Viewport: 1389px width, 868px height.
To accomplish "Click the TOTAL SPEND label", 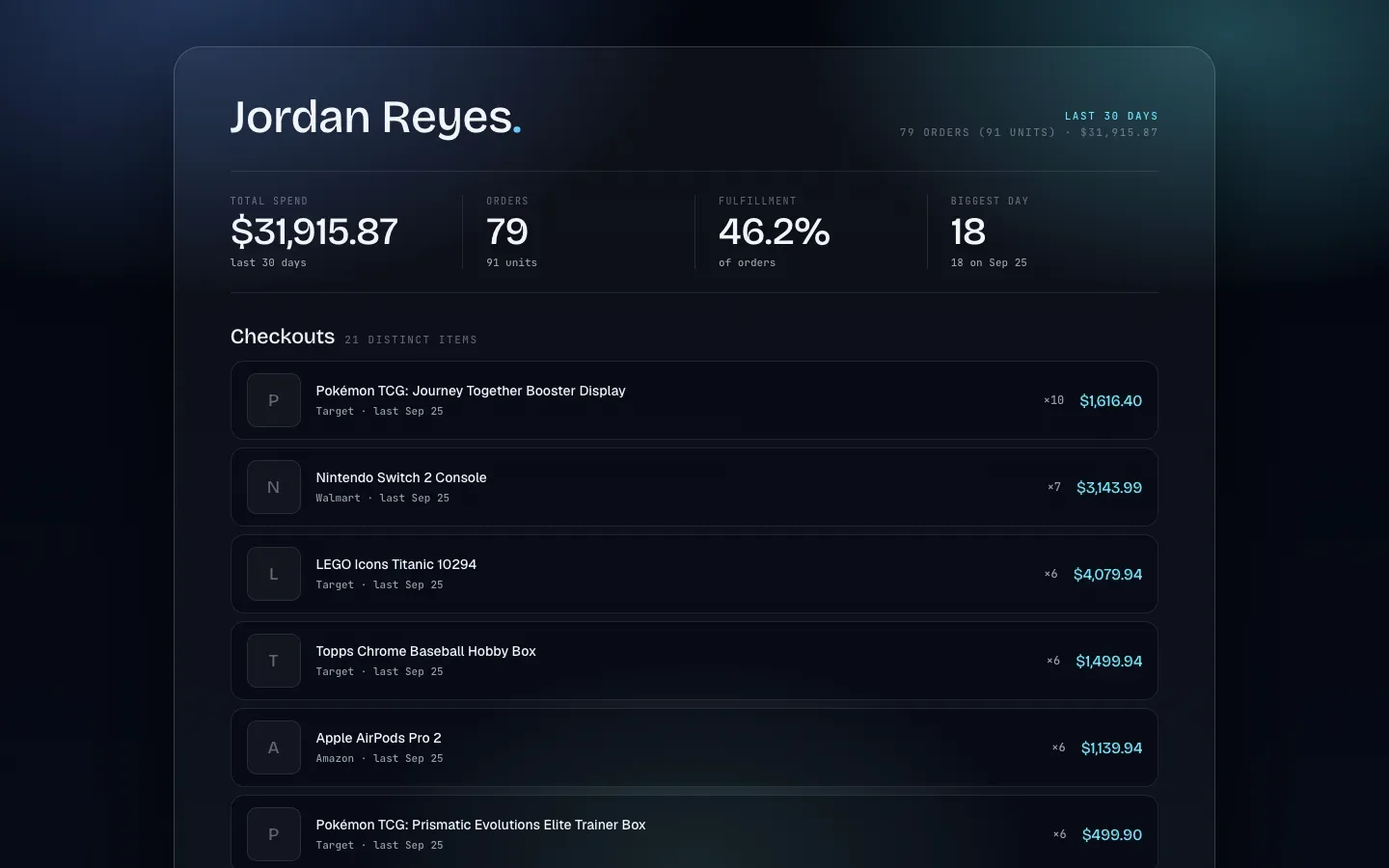I will point(269,201).
